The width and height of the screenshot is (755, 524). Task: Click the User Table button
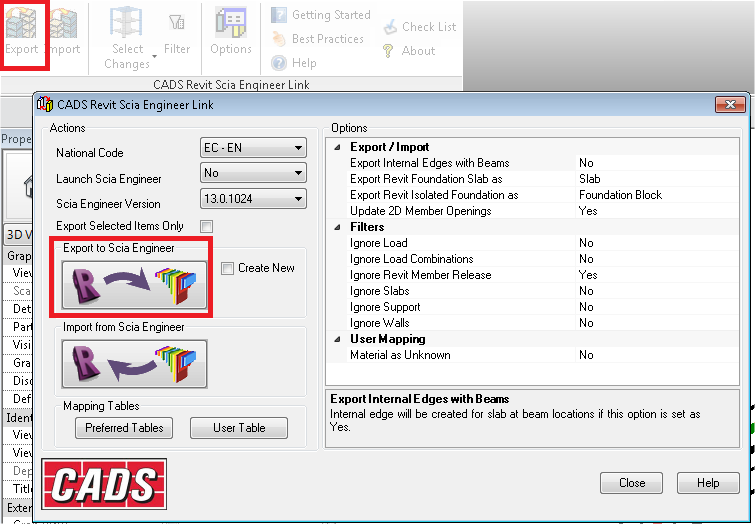239,428
